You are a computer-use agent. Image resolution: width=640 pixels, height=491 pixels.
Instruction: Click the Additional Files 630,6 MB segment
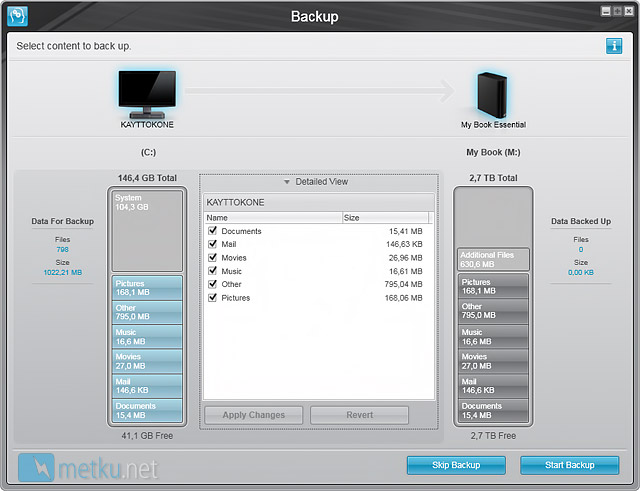[x=493, y=259]
